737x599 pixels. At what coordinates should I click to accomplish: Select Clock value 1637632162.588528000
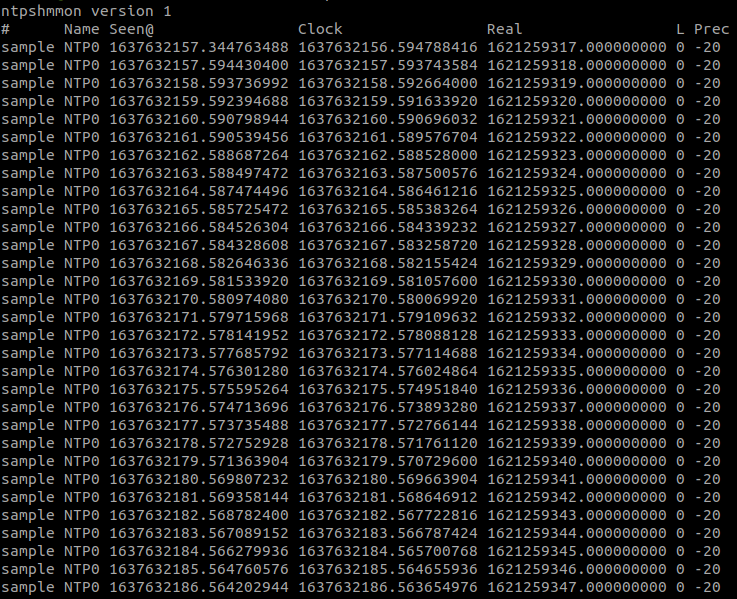click(x=388, y=155)
